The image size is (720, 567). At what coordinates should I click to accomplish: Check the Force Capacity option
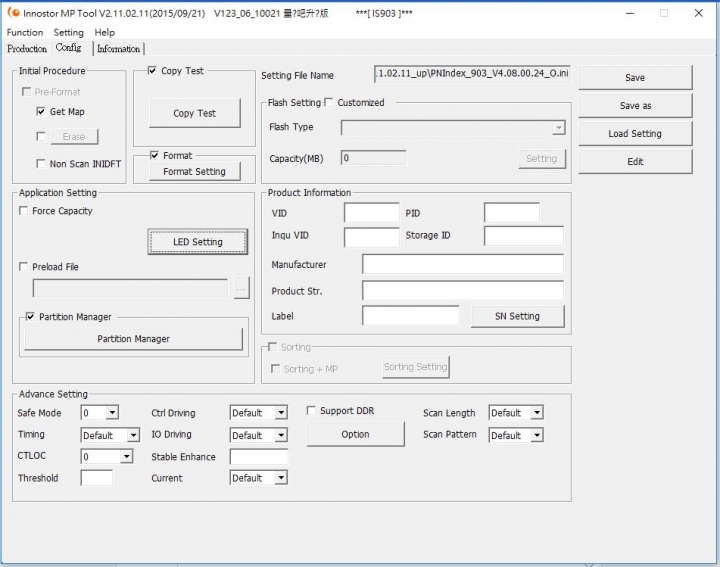point(23,211)
